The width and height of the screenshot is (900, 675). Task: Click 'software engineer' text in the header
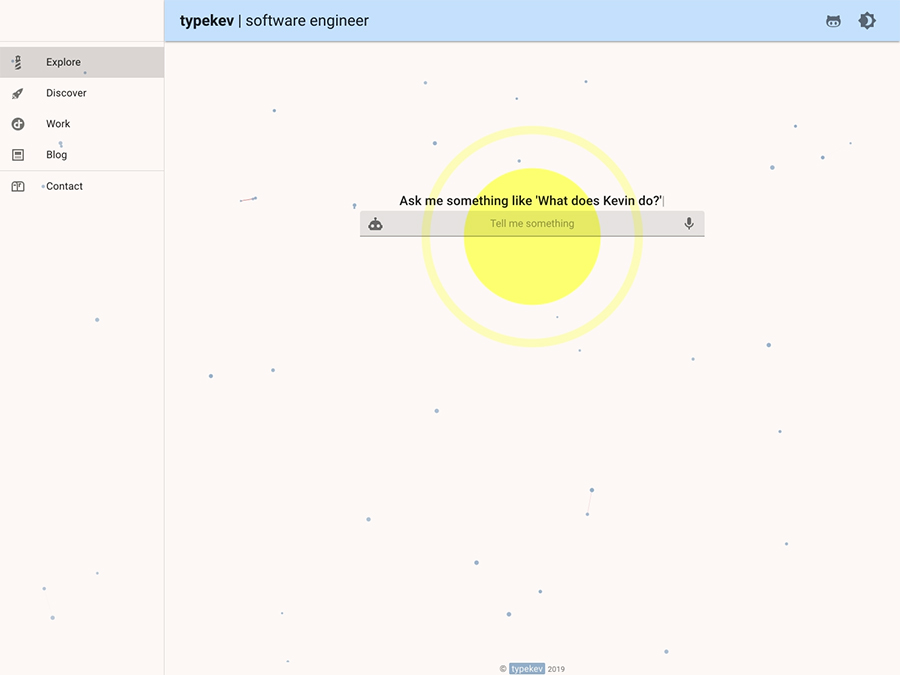pyautogui.click(x=307, y=21)
